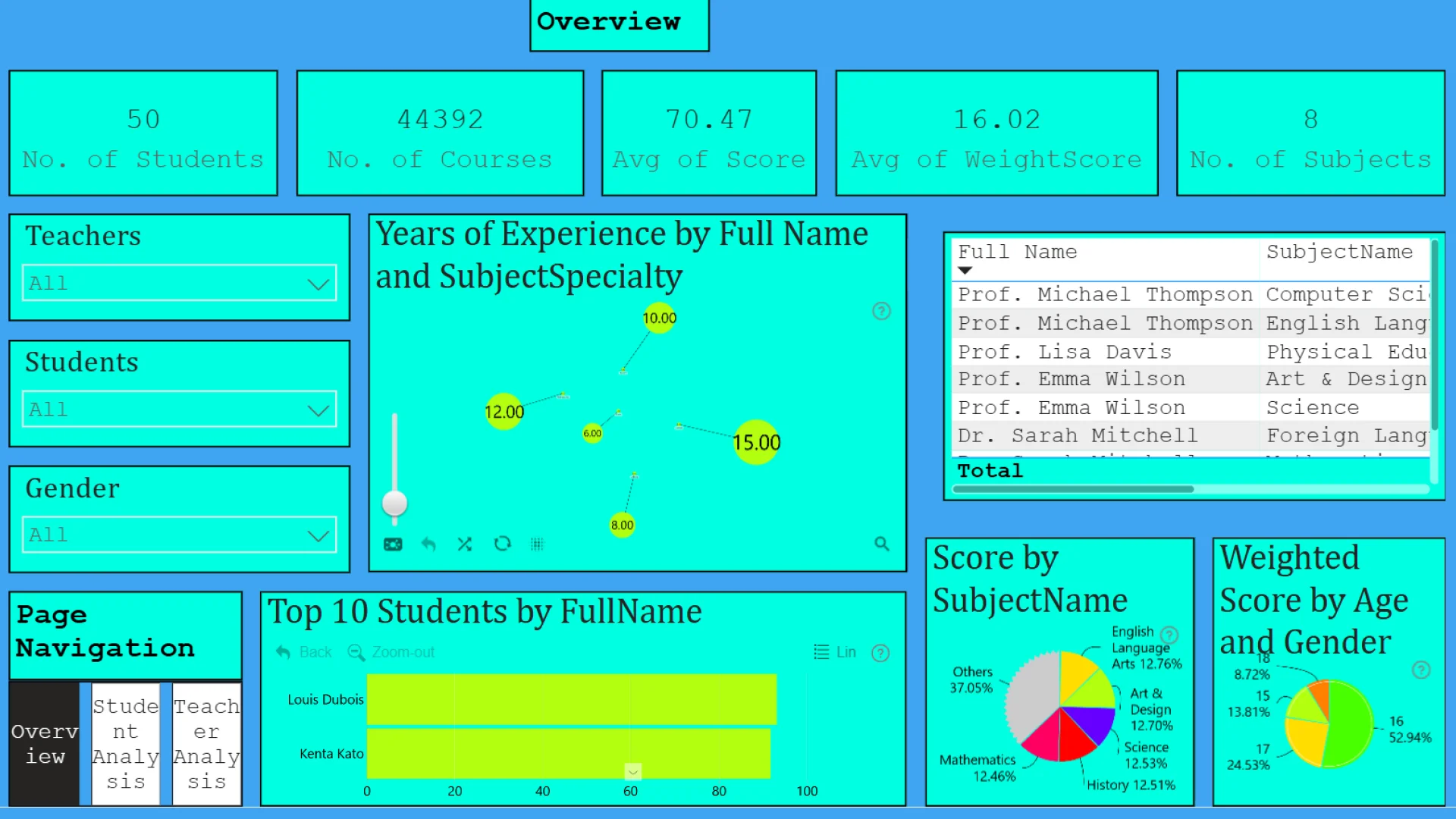
Task: Click the camera snapshot icon in network chart
Action: click(393, 544)
